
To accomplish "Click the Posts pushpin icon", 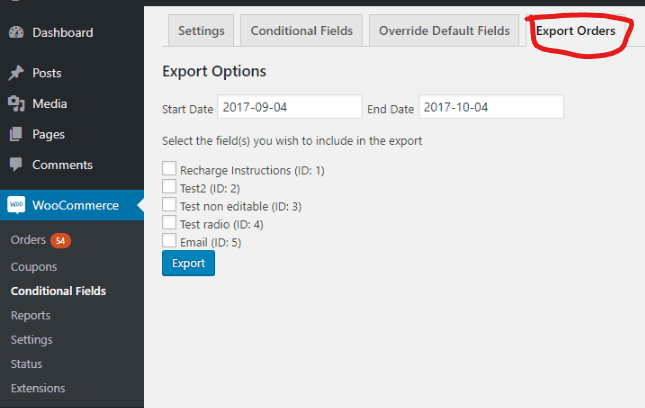I will 16,73.
